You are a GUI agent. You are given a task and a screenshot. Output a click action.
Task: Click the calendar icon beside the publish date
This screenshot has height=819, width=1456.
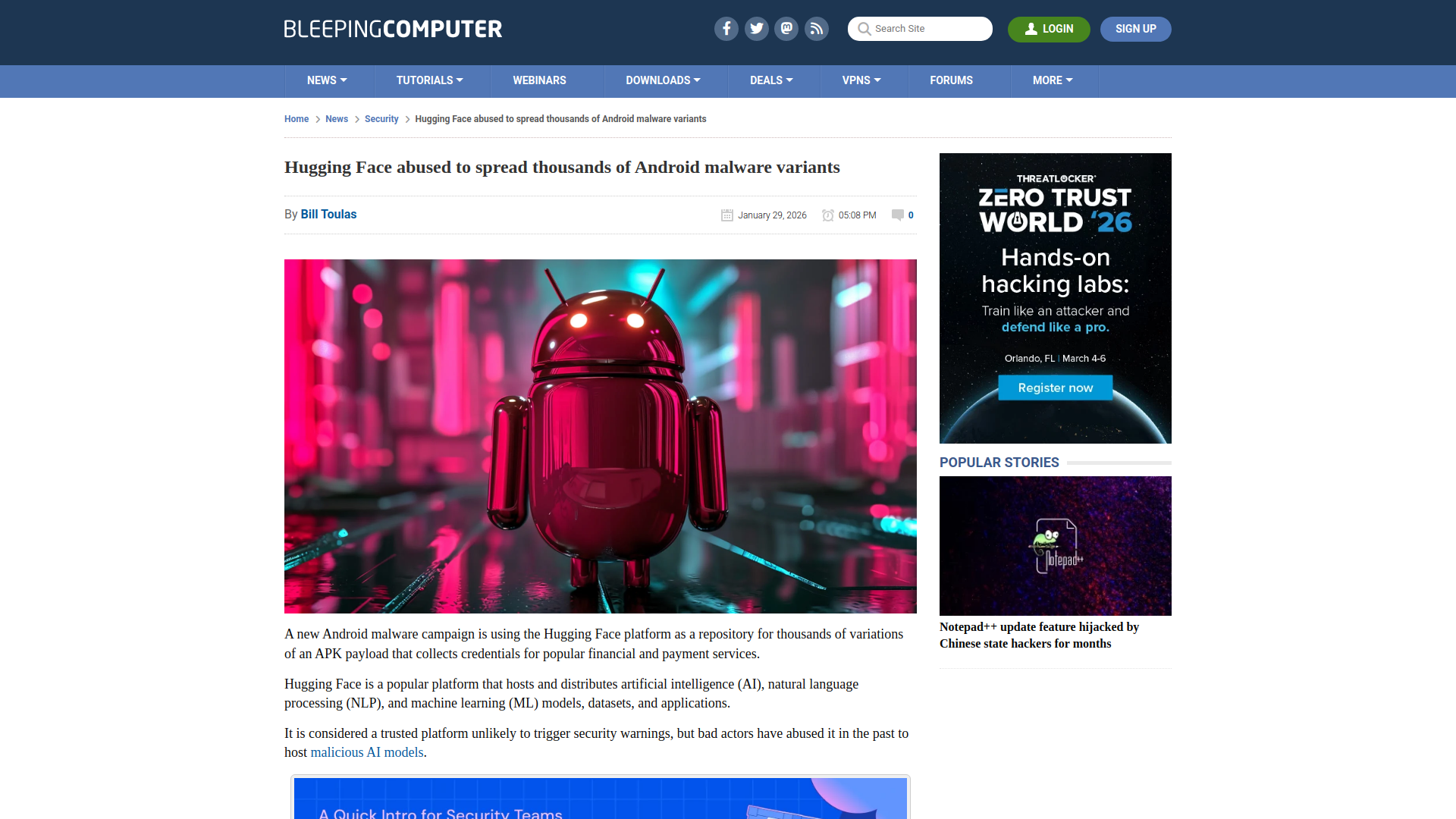click(x=727, y=215)
